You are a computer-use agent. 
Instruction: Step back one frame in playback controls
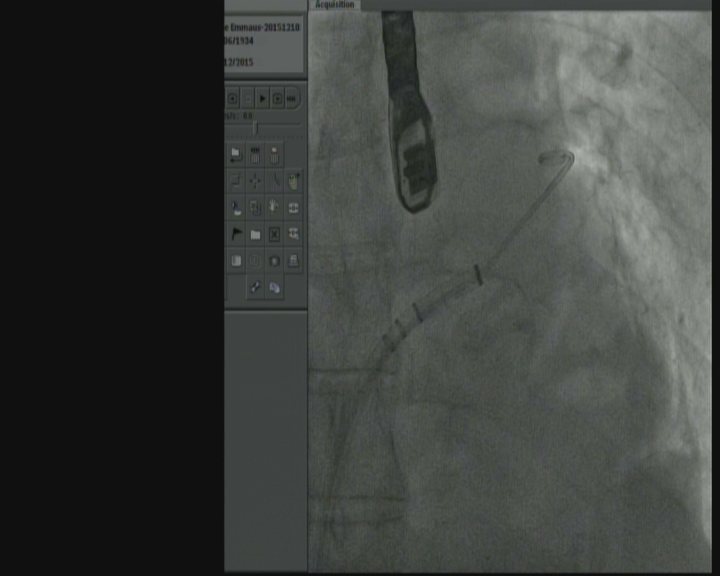[x=233, y=98]
